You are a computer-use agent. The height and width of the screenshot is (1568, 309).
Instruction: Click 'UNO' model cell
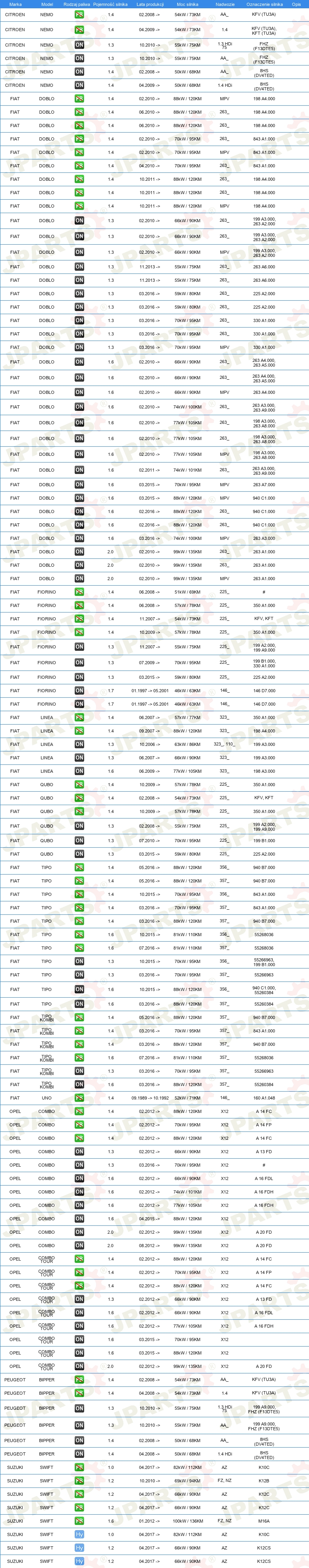[x=47, y=1098]
